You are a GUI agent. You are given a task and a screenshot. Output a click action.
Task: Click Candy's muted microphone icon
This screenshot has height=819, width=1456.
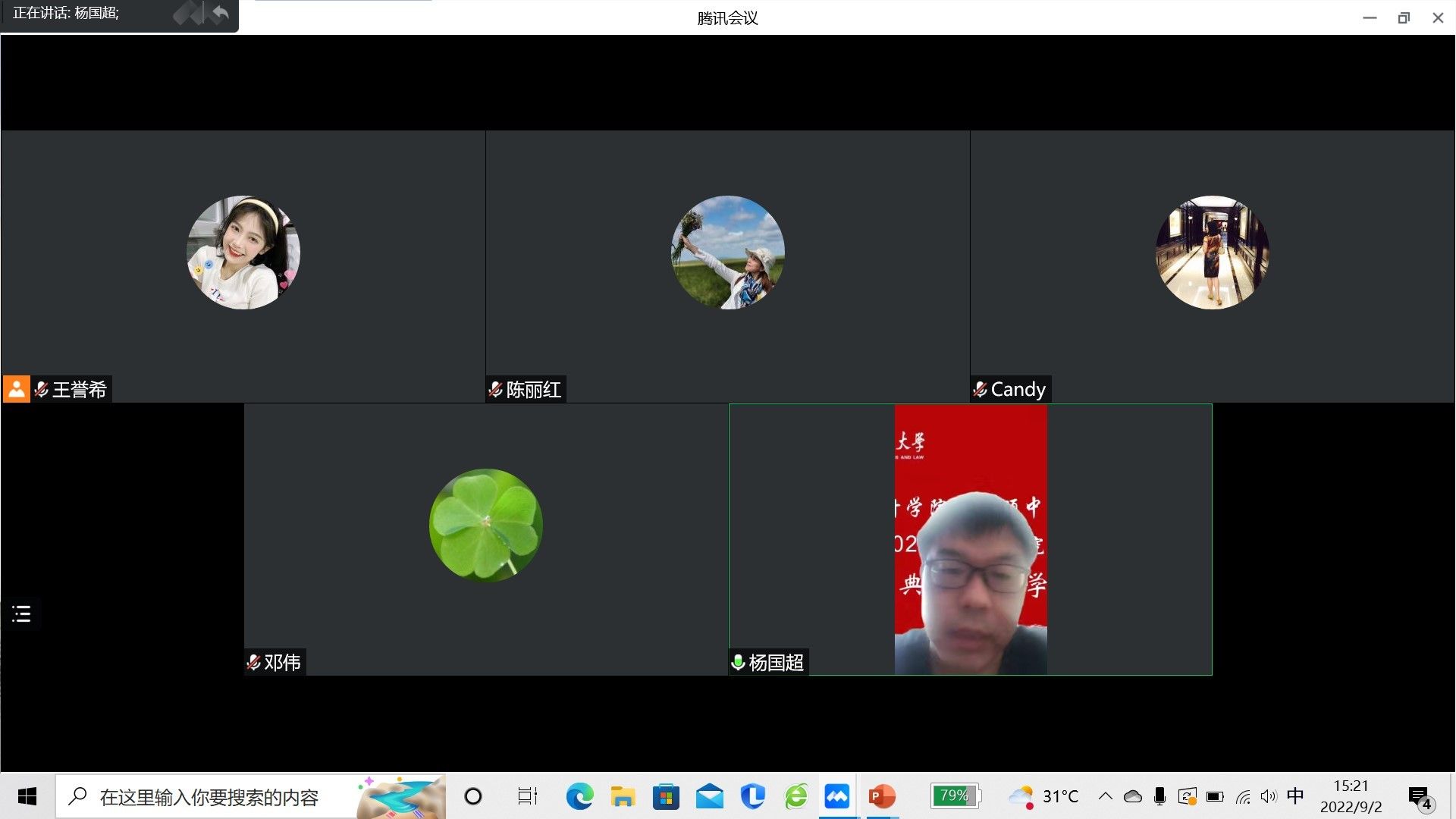point(980,389)
